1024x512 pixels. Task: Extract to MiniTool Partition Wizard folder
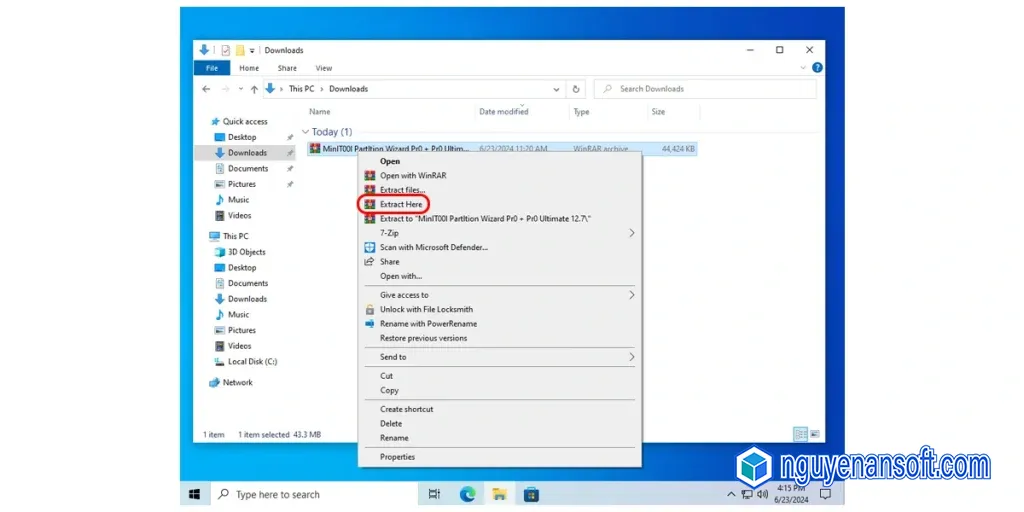tap(485, 219)
